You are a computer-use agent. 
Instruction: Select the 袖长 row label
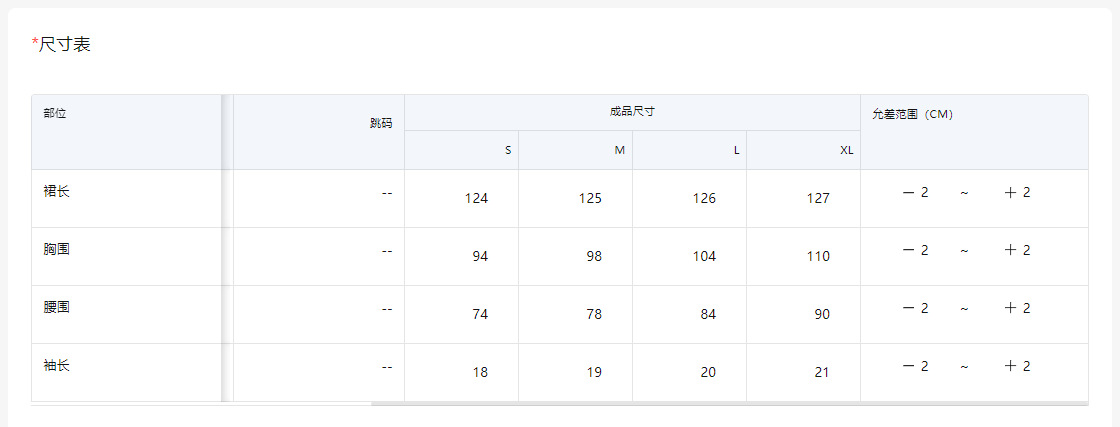pos(56,365)
